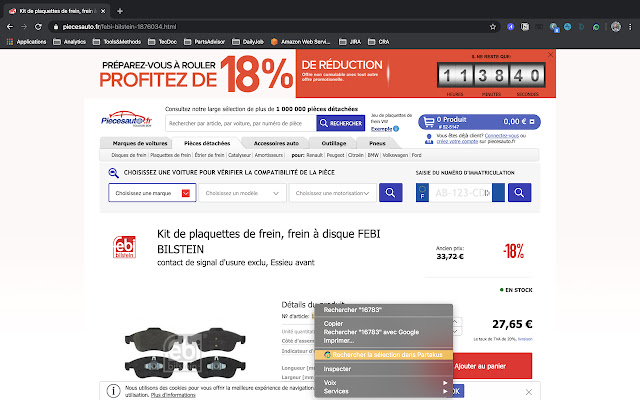Click the info icon next to Exemple
This screenshot has width=640, height=400.
pyautogui.click(x=396, y=129)
